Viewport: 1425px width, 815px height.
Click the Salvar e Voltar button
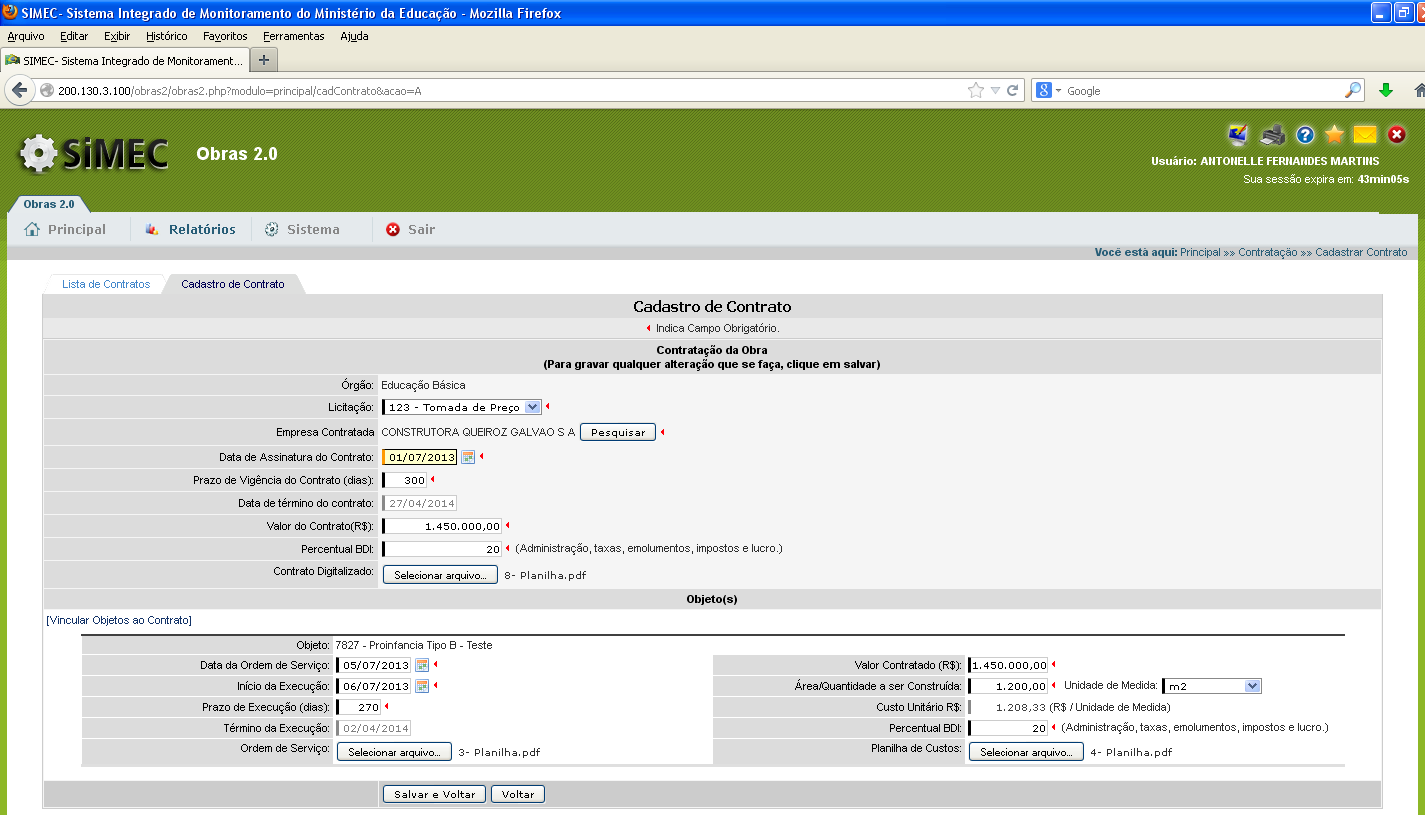pyautogui.click(x=434, y=794)
